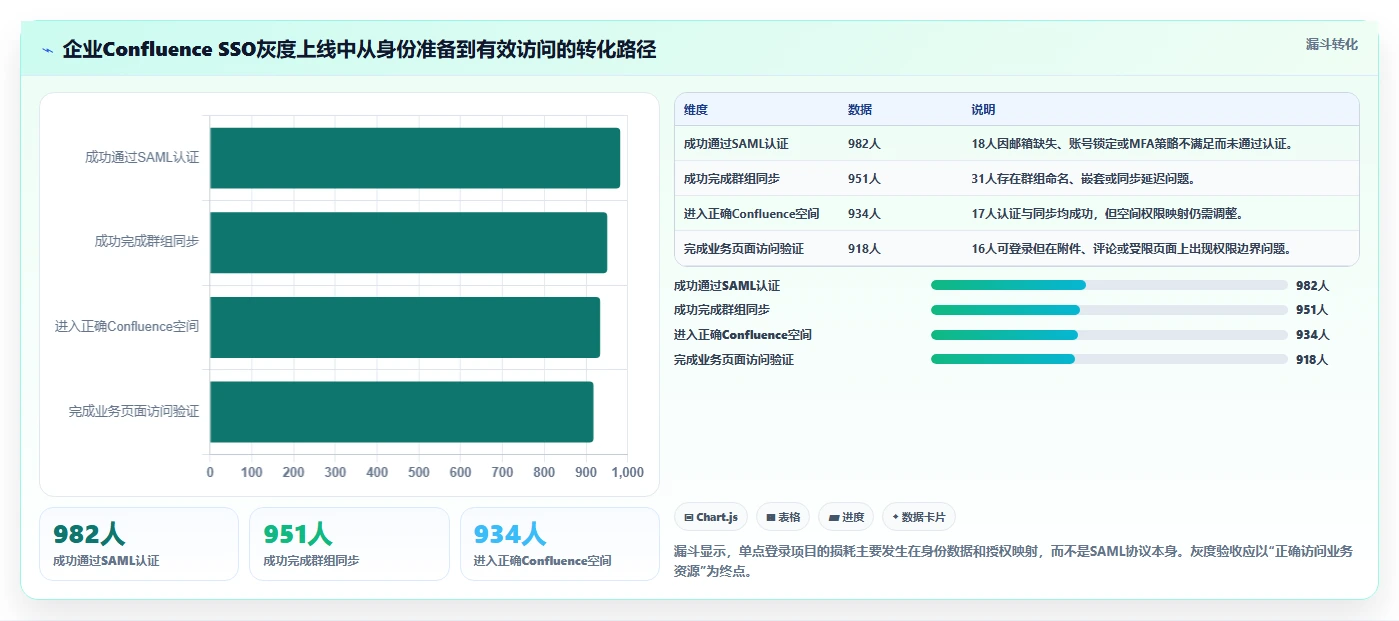The image size is (1399, 621).
Task: Click the 漏斗转化 tag in the header
Action: [x=1332, y=44]
